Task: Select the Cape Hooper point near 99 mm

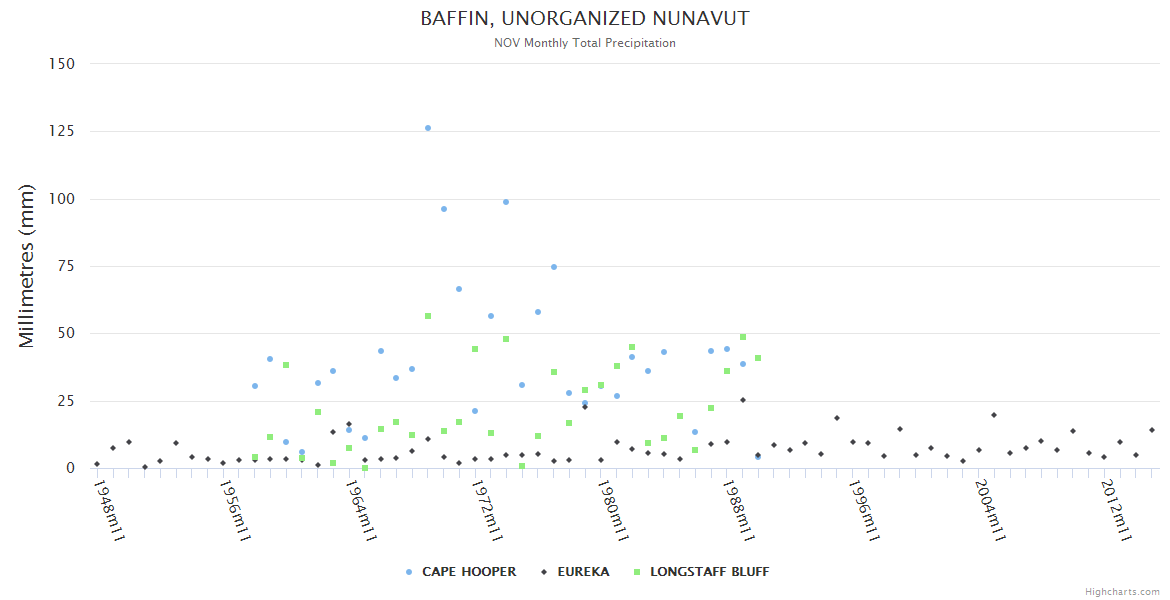Action: tap(506, 202)
